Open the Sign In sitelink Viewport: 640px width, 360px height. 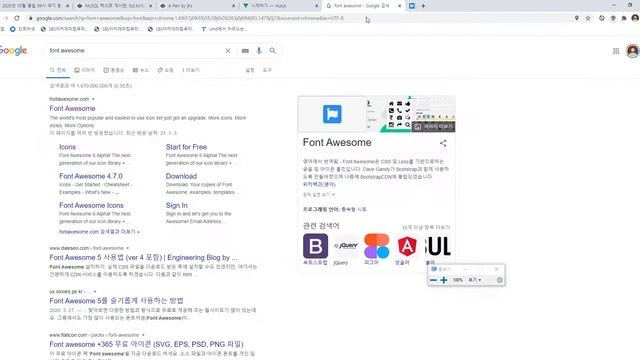176,205
